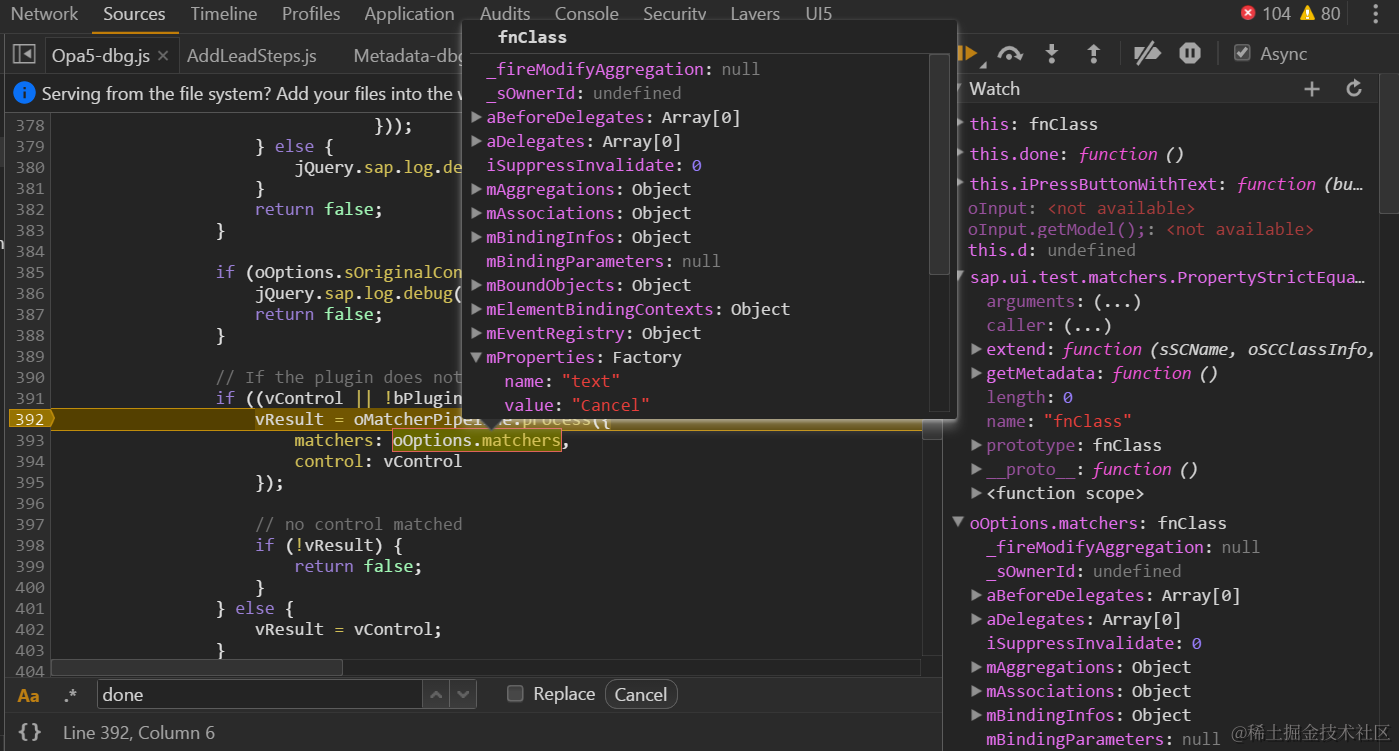The image size is (1399, 751).
Task: Jump to next search match
Action: pyautogui.click(x=462, y=694)
